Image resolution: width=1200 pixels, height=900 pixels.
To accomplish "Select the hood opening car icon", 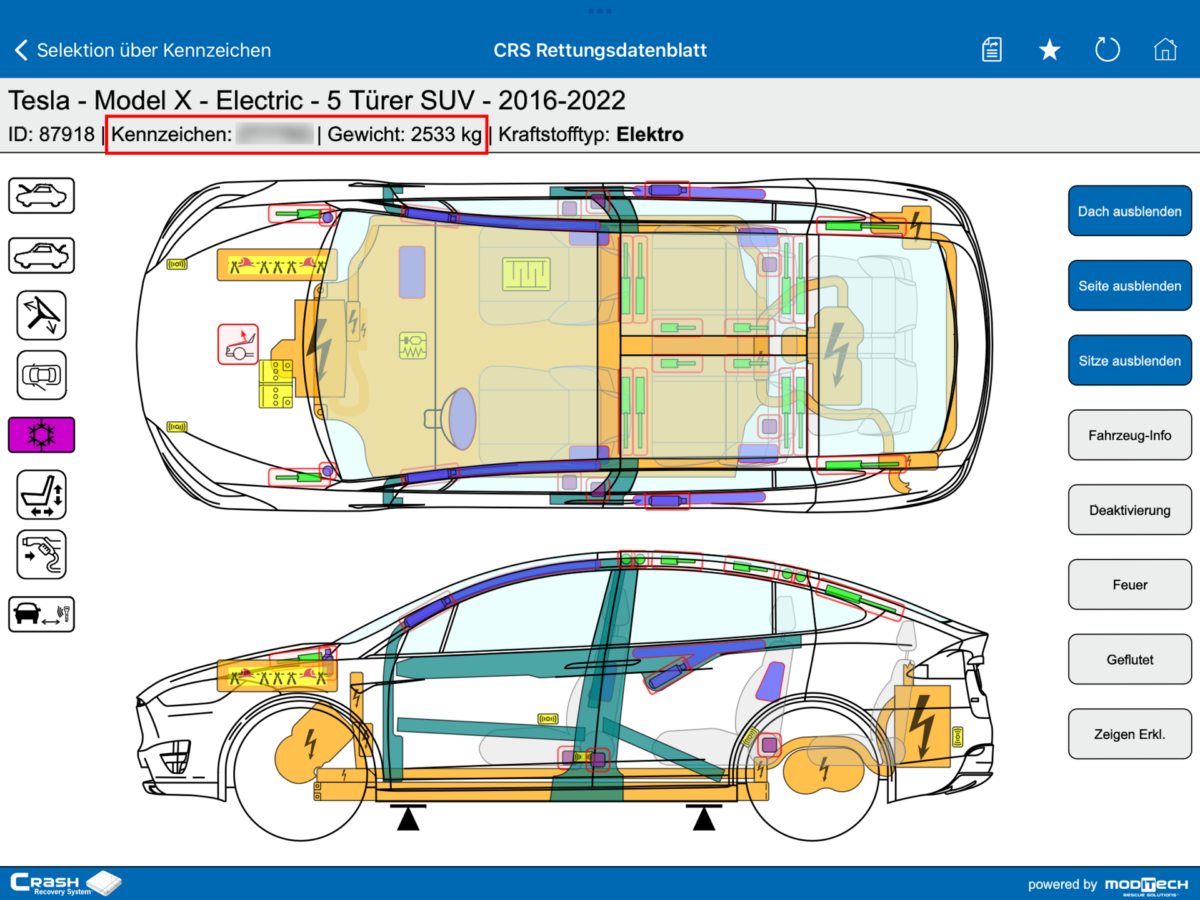I will (41, 195).
